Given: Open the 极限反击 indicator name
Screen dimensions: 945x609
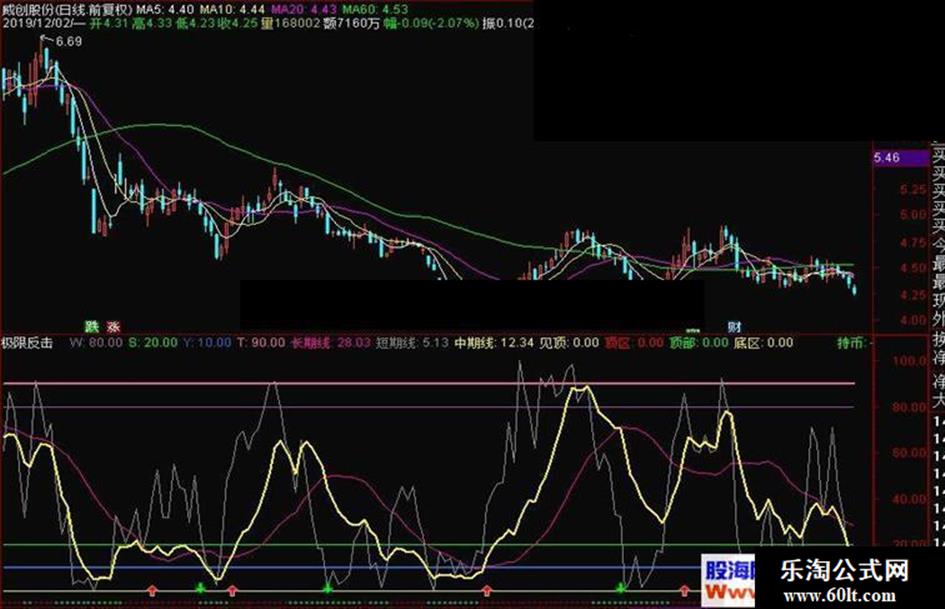Looking at the screenshot, I should (28, 343).
